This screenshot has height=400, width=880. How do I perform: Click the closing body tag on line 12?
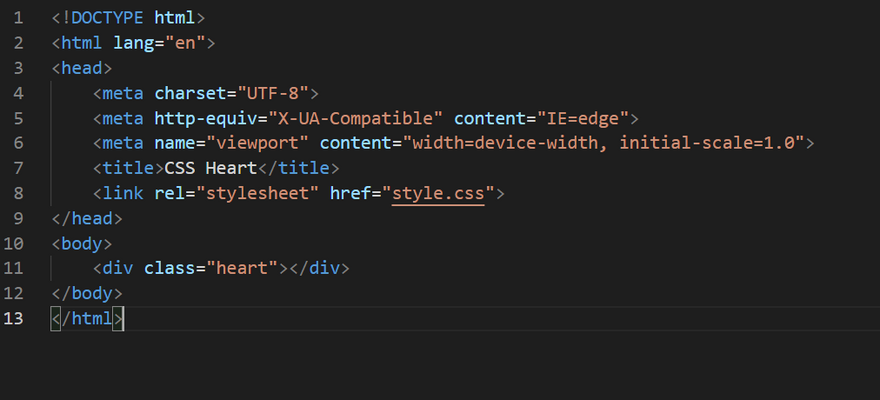tap(87, 293)
